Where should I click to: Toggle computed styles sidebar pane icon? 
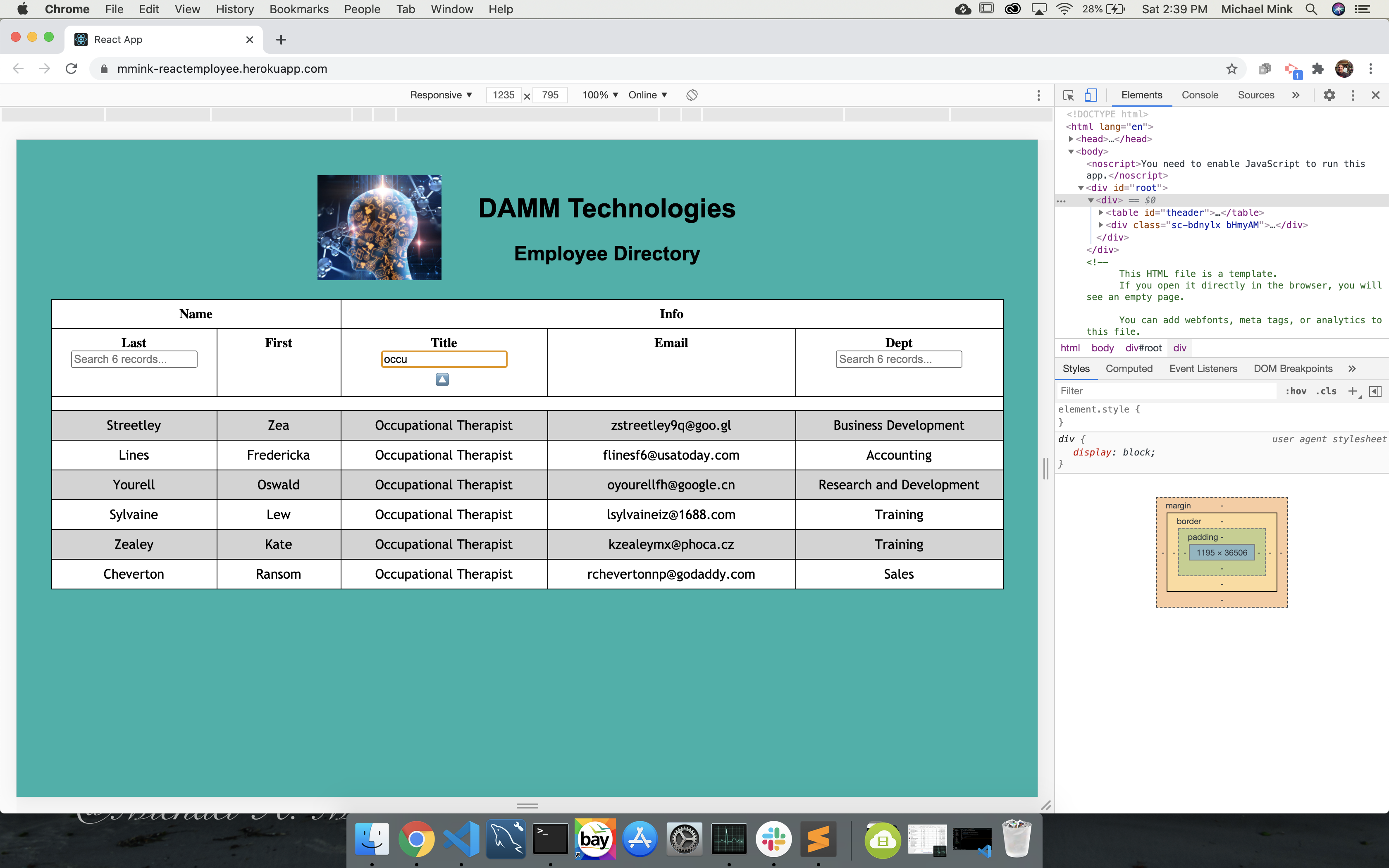pos(1375,391)
